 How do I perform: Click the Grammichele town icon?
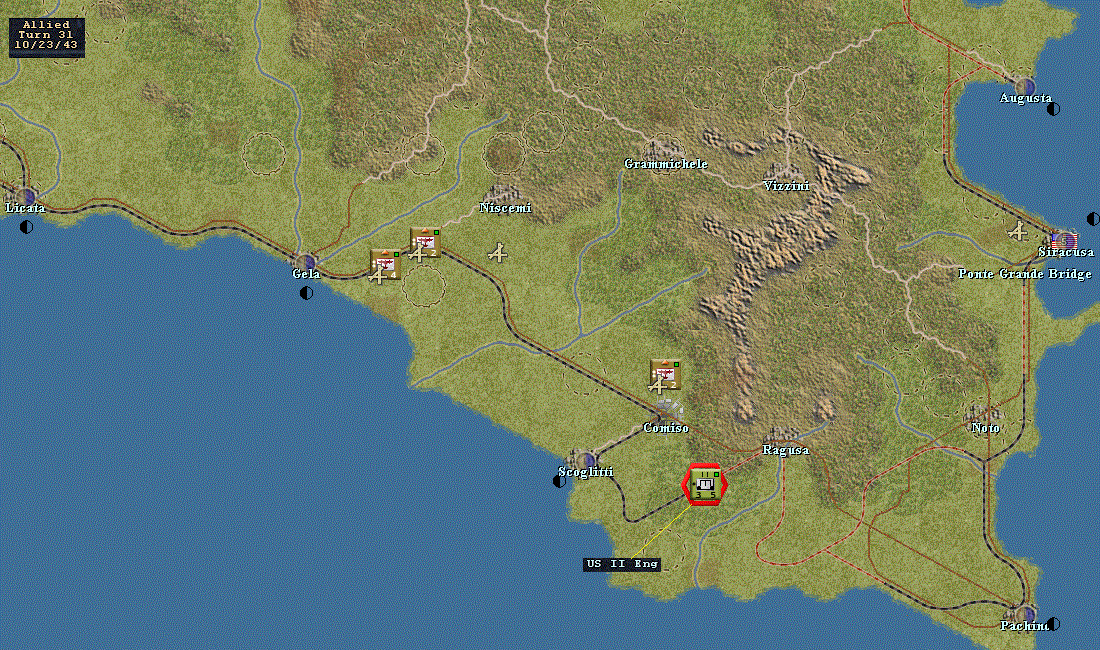pyautogui.click(x=664, y=149)
